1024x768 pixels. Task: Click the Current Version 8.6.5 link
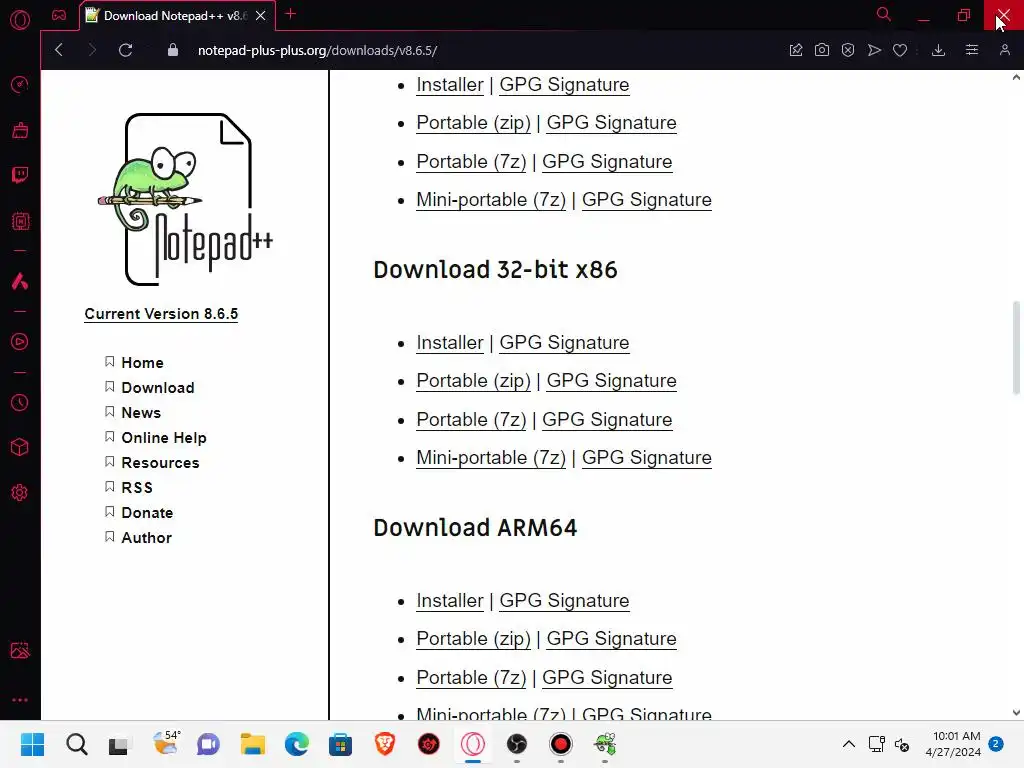click(x=161, y=314)
